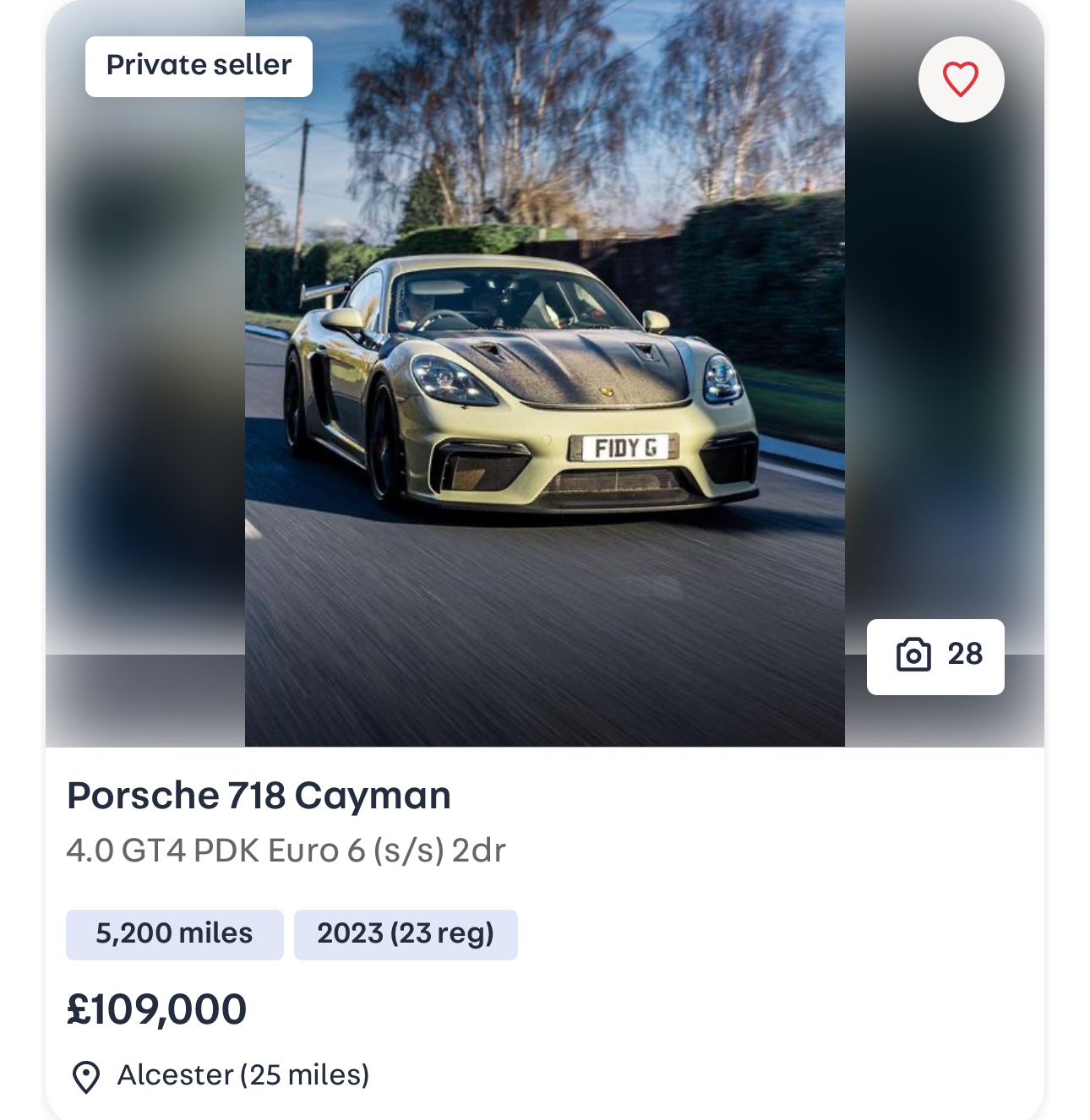The image size is (1090, 1120).
Task: Open the Porsche 718 Cayman listing title
Action: click(259, 796)
